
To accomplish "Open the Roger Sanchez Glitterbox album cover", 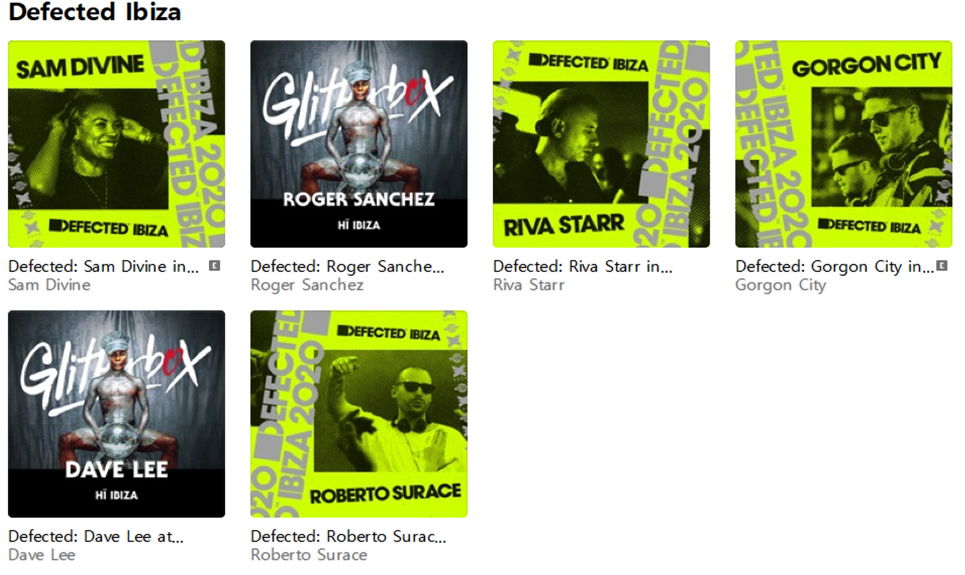I will click(x=359, y=144).
